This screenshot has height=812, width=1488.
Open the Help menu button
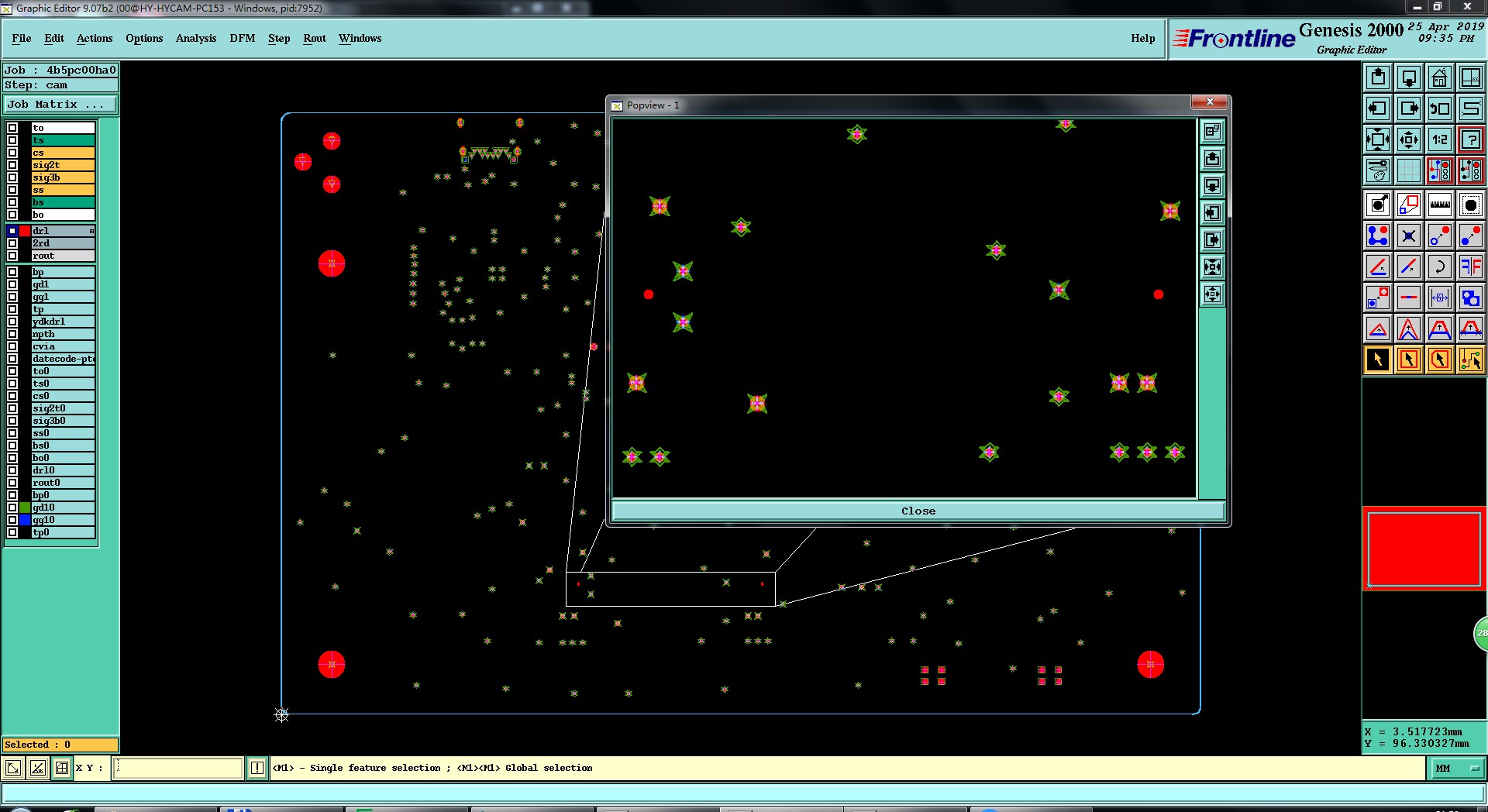click(x=1142, y=38)
